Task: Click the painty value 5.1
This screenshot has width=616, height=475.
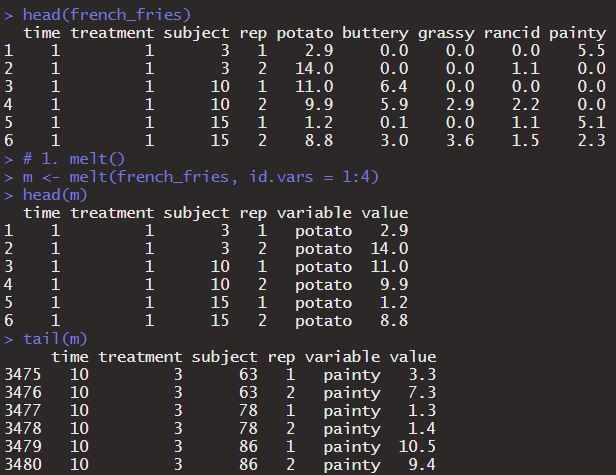Action: 591,123
